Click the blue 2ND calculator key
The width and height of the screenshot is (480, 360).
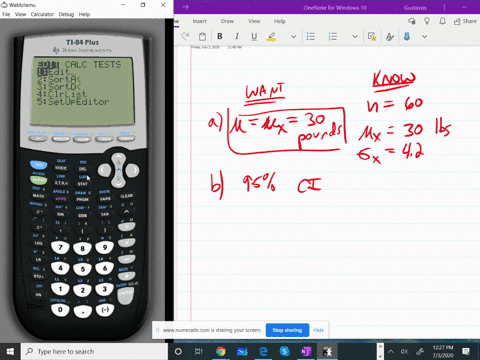tap(39, 165)
